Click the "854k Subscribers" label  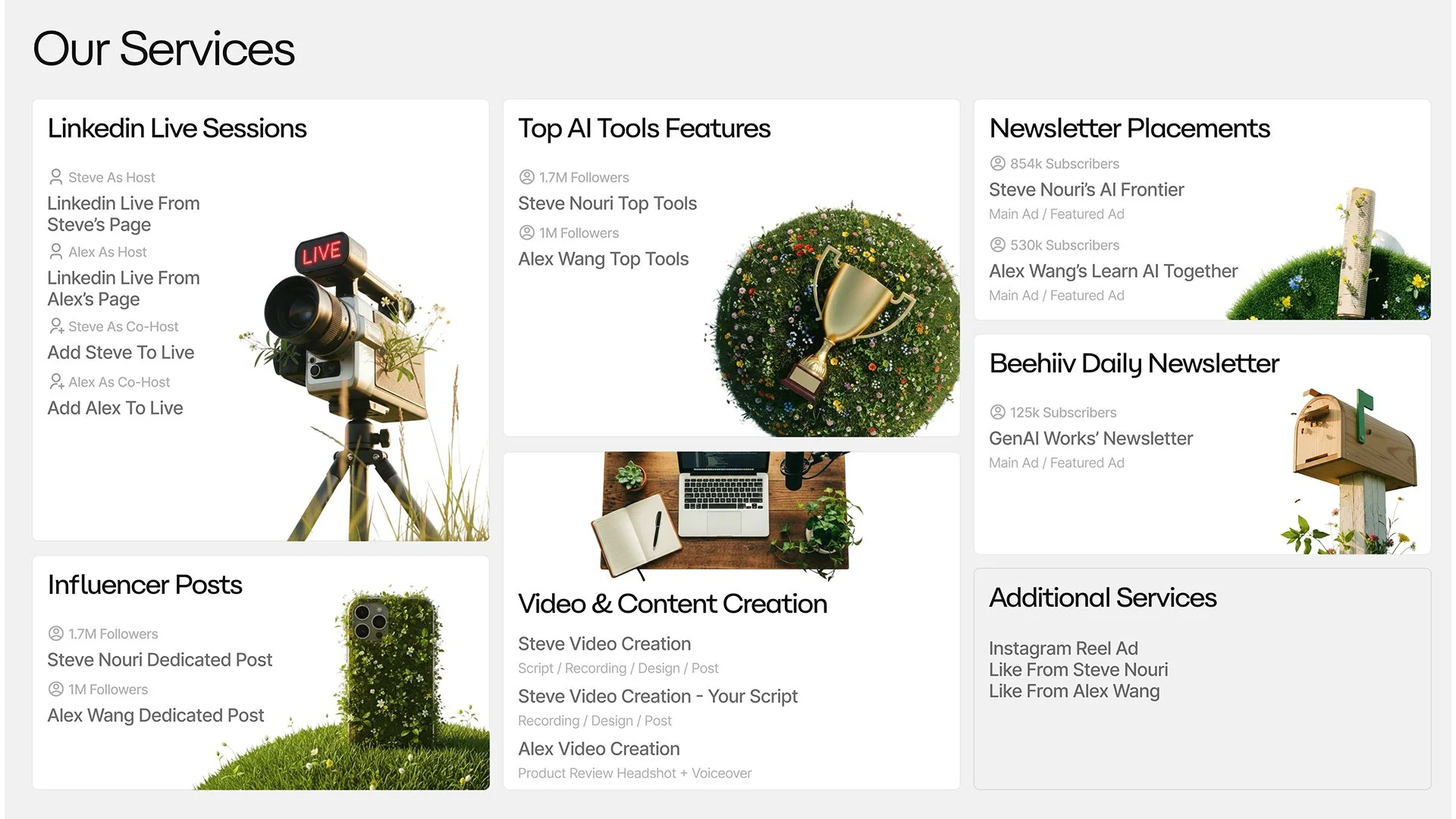point(1064,164)
